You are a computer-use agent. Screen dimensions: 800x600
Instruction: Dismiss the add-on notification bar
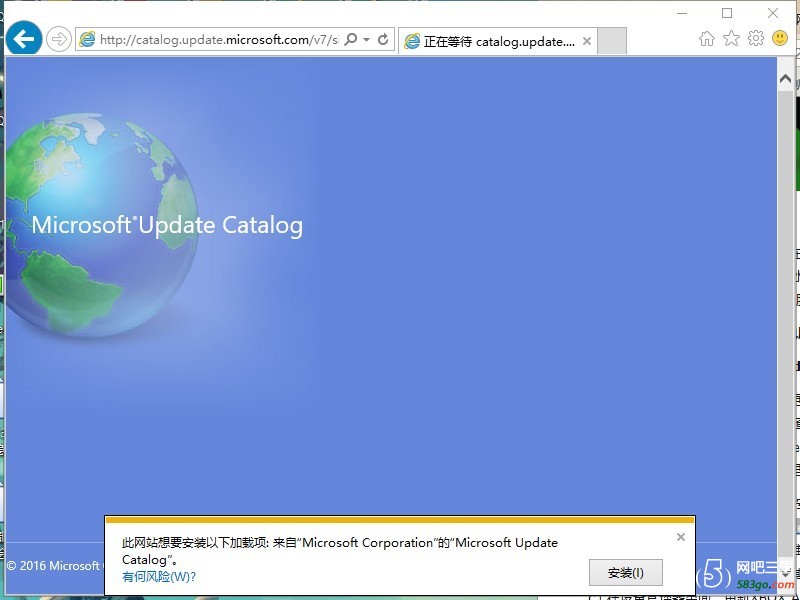pyautogui.click(x=681, y=537)
